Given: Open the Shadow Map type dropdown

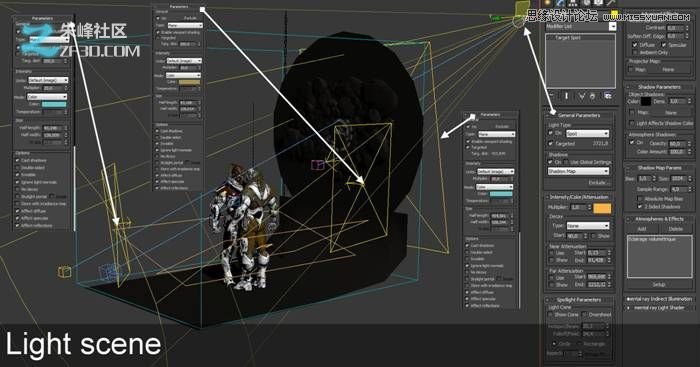Looking at the screenshot, I should (578, 171).
